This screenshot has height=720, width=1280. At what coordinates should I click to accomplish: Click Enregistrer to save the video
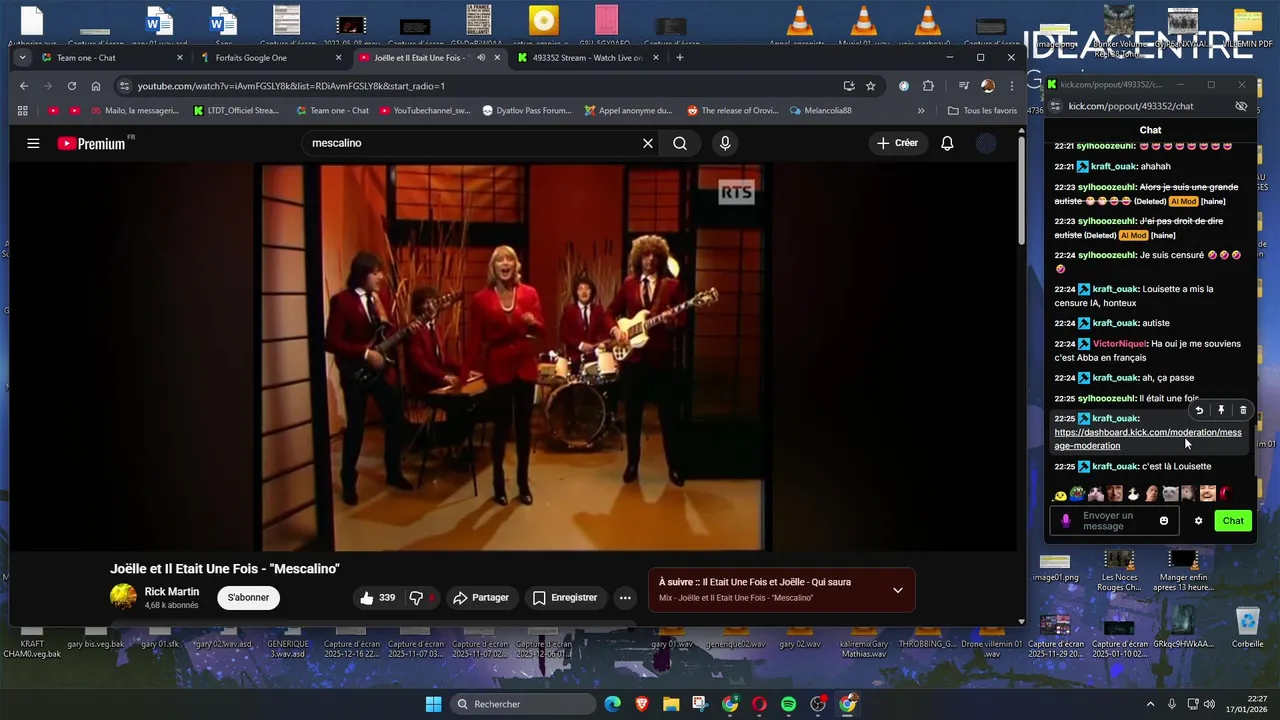coord(565,598)
